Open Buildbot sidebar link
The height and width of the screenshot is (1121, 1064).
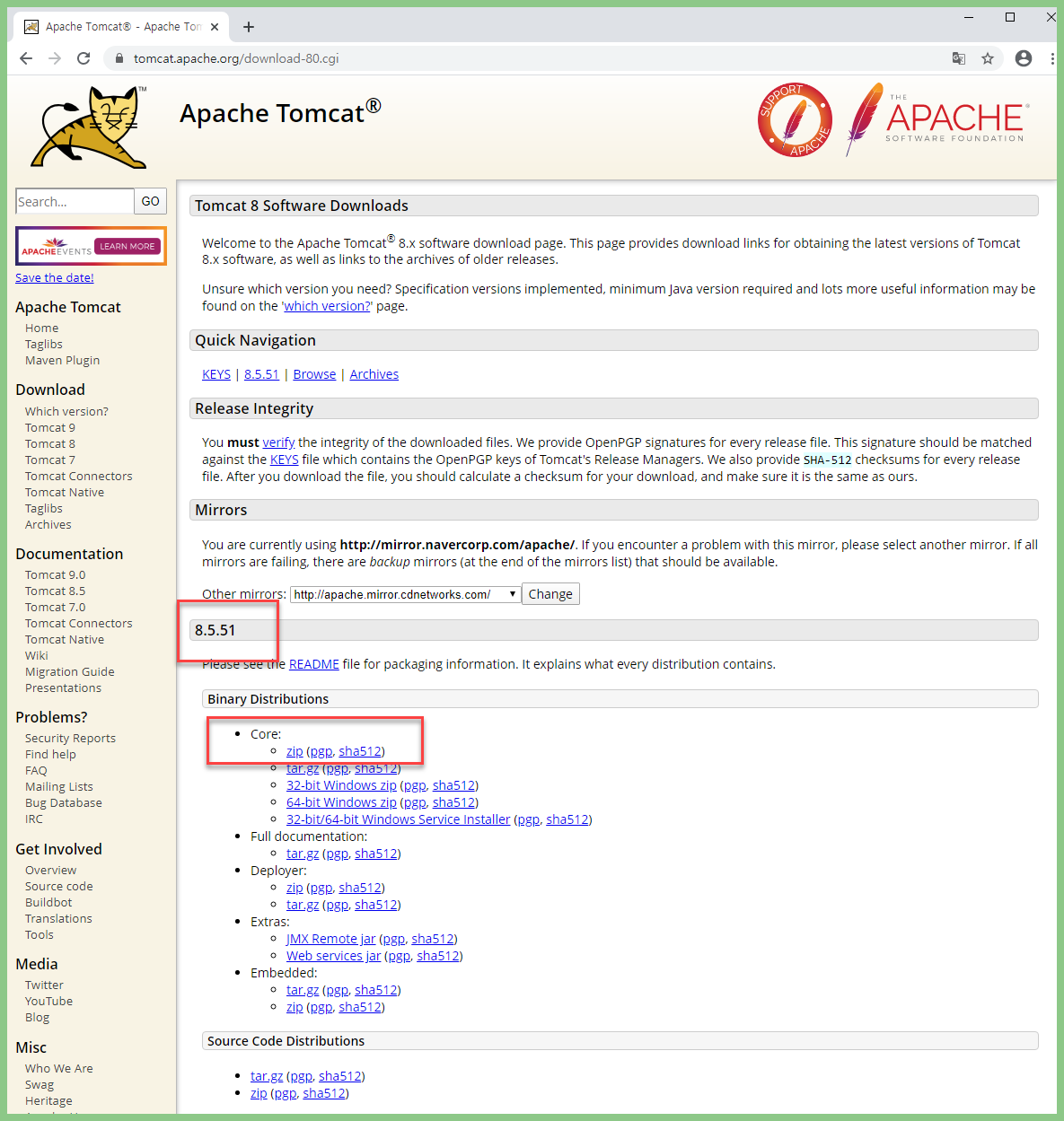(x=48, y=903)
